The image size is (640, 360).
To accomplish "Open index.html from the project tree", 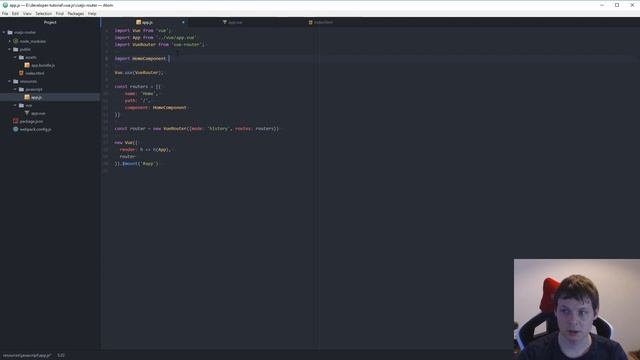I will (x=35, y=73).
